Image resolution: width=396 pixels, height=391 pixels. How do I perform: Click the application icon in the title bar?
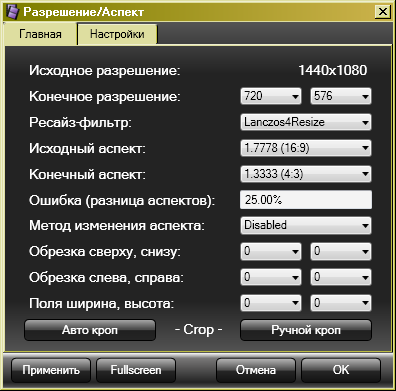coord(12,12)
